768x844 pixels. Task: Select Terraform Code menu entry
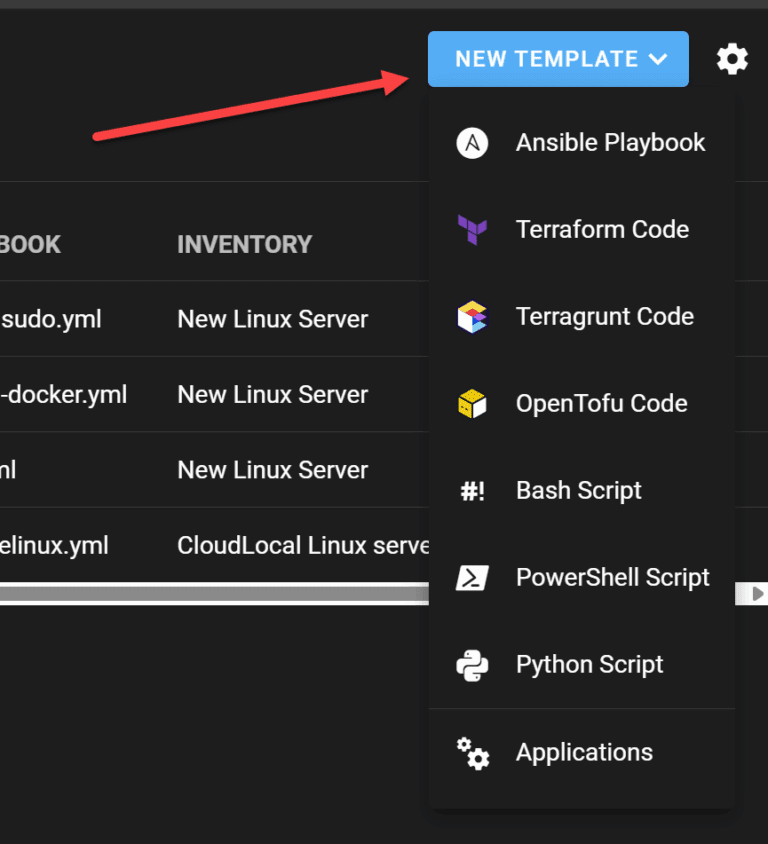(x=602, y=230)
